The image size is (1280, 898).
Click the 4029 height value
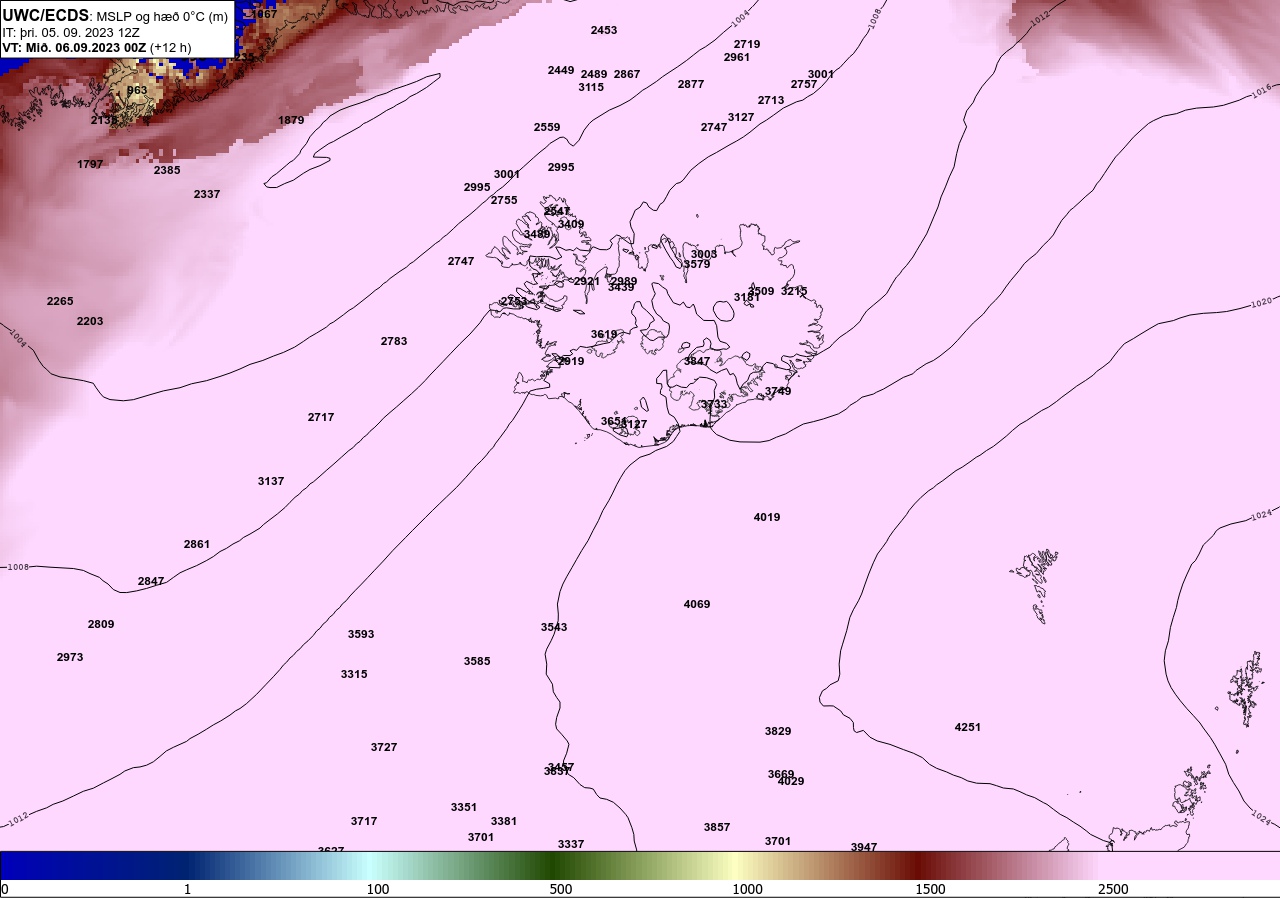[791, 781]
